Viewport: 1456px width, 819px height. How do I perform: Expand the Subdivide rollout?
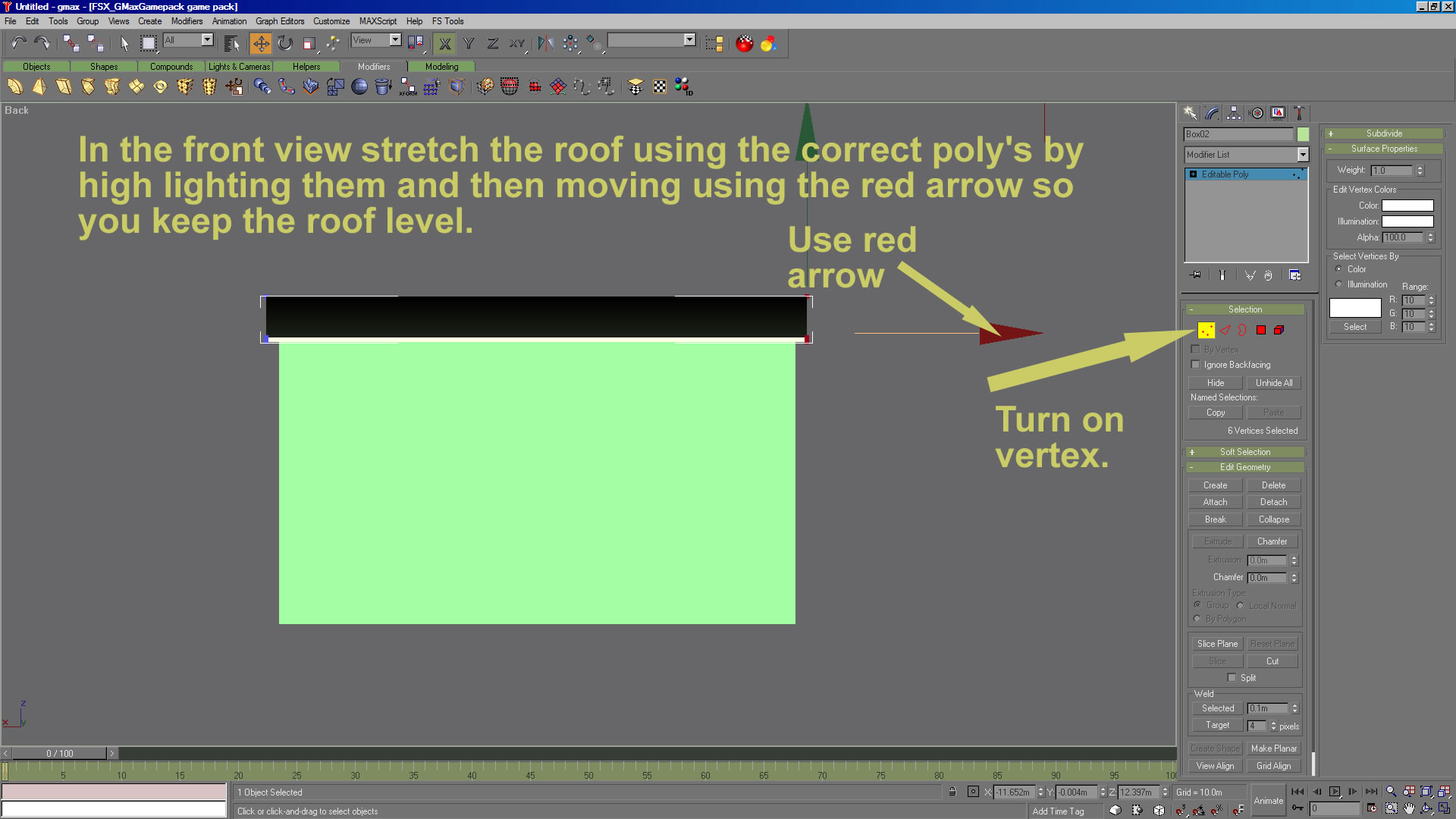(x=1383, y=133)
